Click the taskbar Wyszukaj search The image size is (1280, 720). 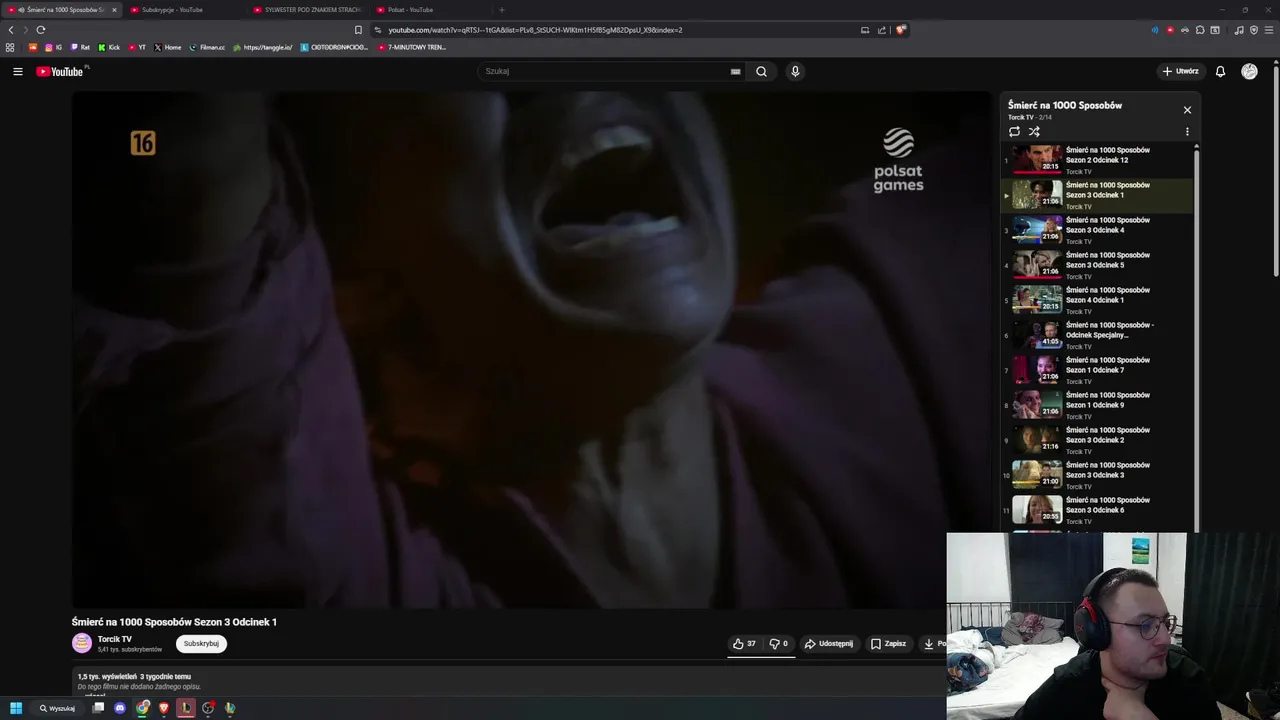57,708
